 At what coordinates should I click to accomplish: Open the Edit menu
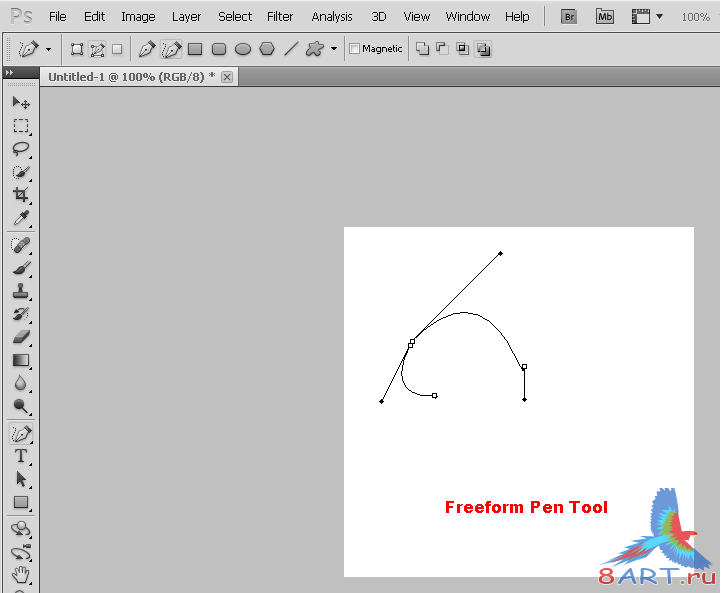pyautogui.click(x=95, y=17)
